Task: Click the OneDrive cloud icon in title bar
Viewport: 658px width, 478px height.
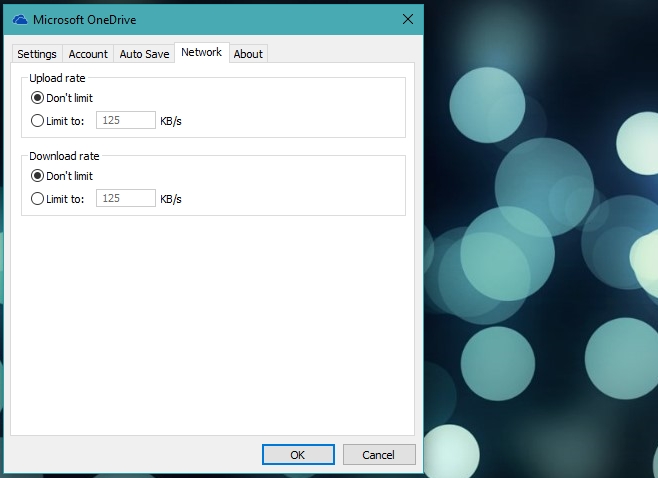Action: [x=20, y=20]
